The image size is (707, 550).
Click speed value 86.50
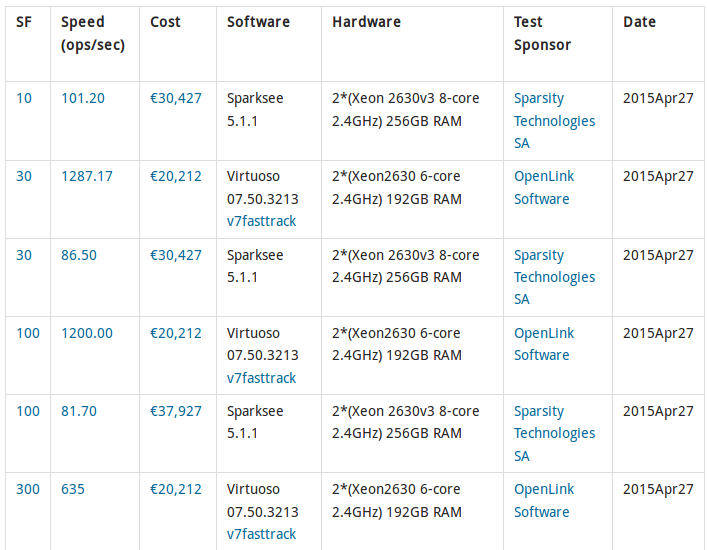pyautogui.click(x=79, y=255)
